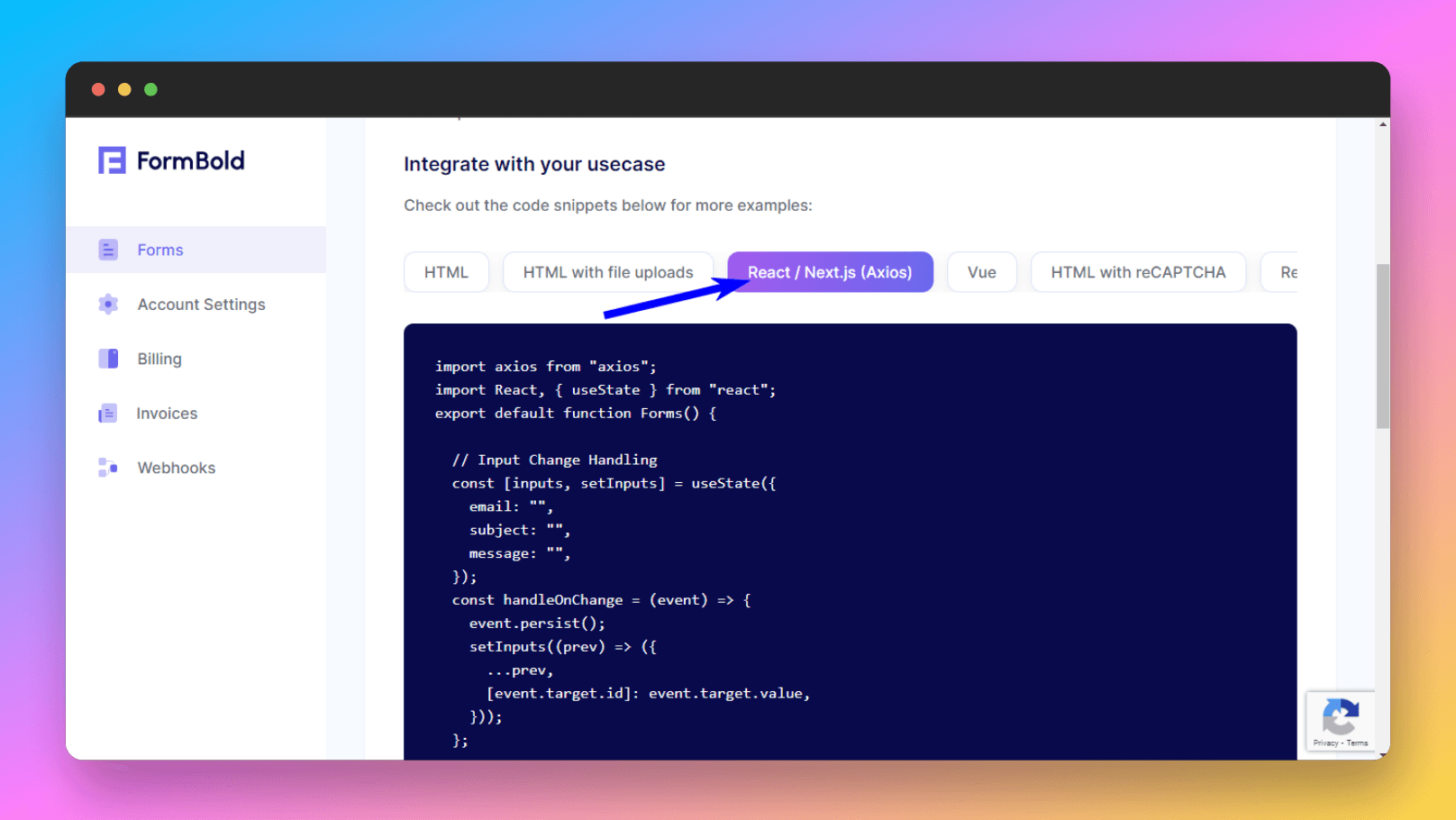The width and height of the screenshot is (1456, 820).
Task: Click the FormBold logo icon
Action: pyautogui.click(x=112, y=160)
